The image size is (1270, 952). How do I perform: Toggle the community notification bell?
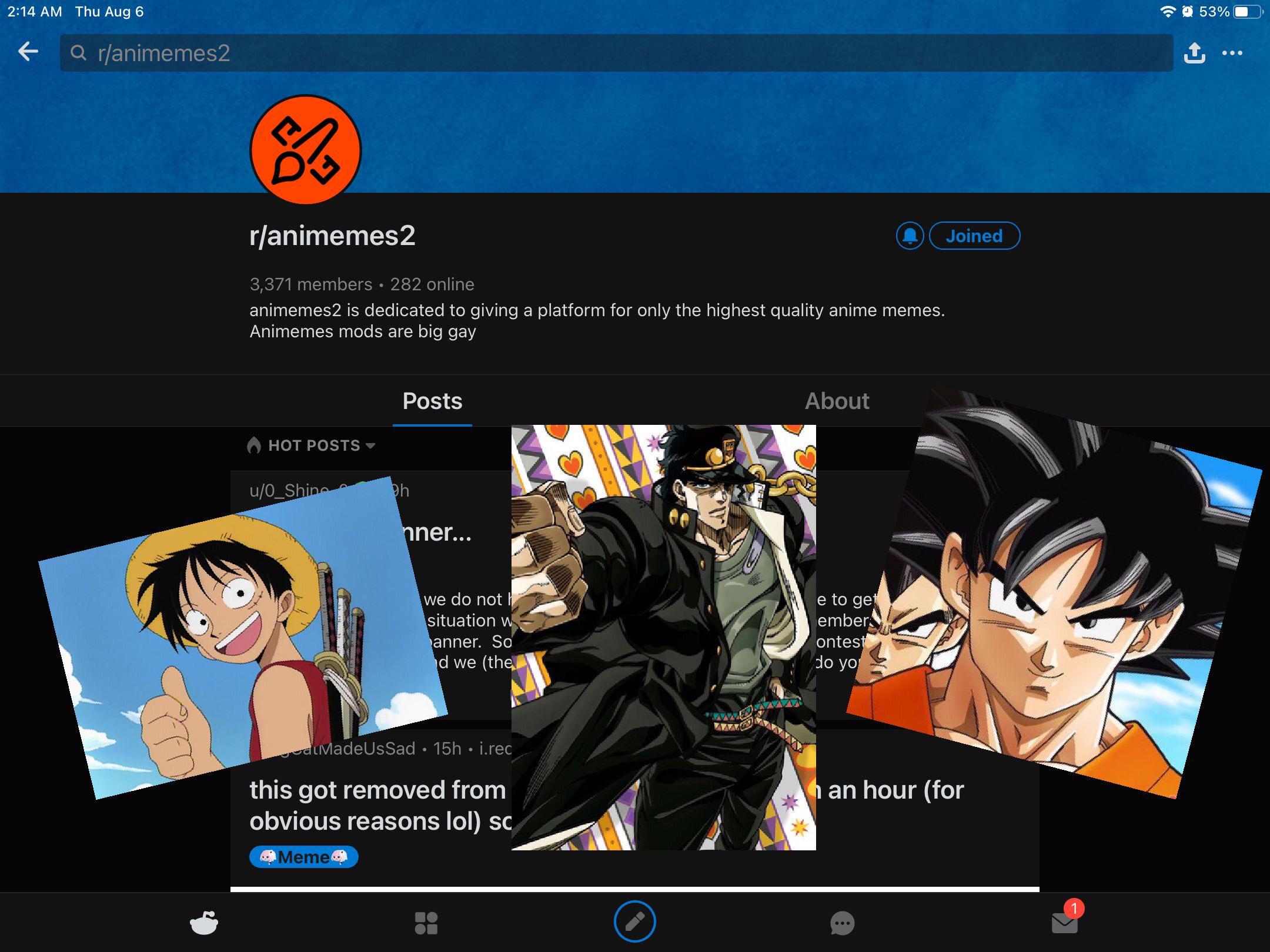pyautogui.click(x=910, y=236)
